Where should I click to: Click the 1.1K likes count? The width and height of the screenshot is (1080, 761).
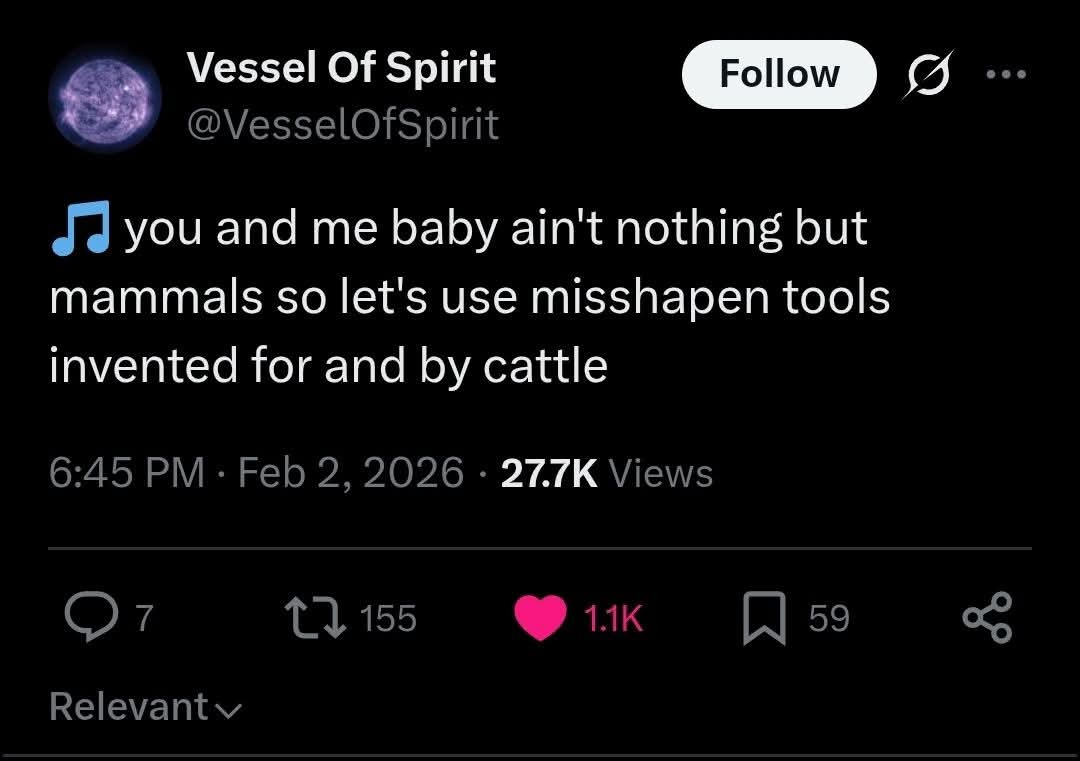611,619
